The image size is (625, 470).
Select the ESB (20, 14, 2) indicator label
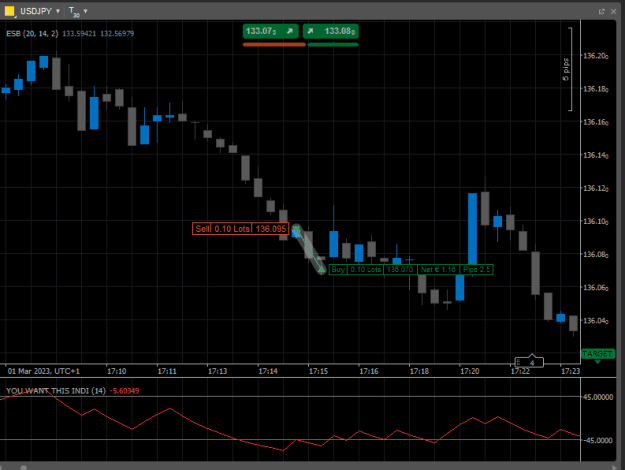click(32, 33)
